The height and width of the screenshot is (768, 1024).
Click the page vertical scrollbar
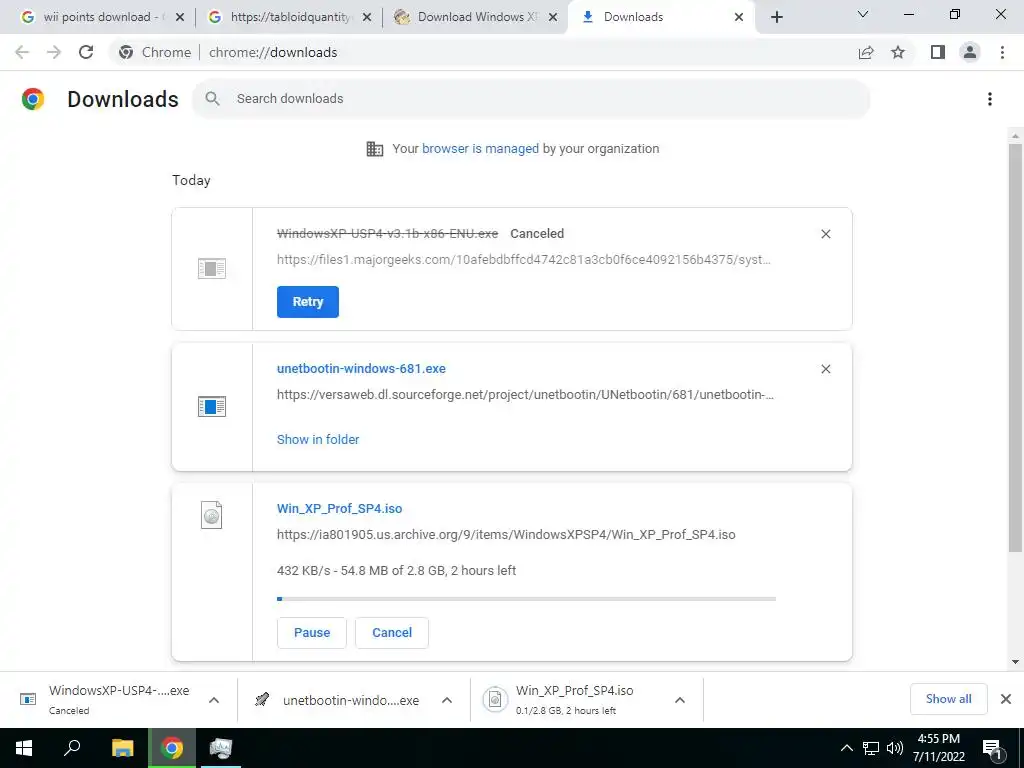[x=1015, y=346]
